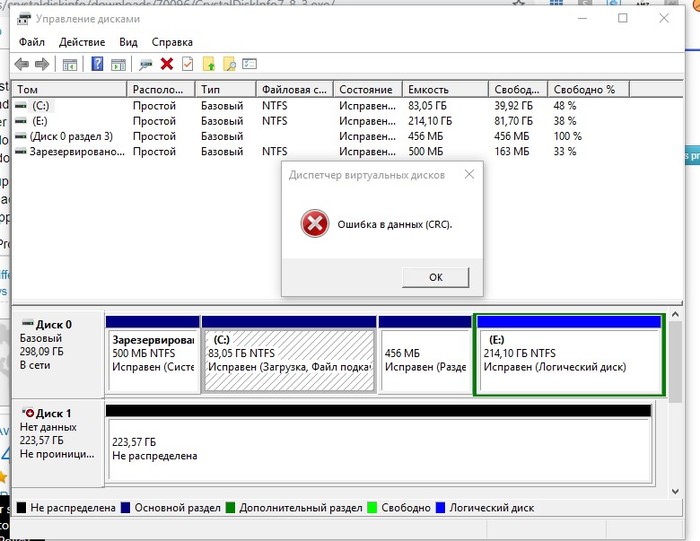Select the 223,57 ГБ unallocated space on Диск 1
Screen dimensions: 700x541
coord(378,447)
